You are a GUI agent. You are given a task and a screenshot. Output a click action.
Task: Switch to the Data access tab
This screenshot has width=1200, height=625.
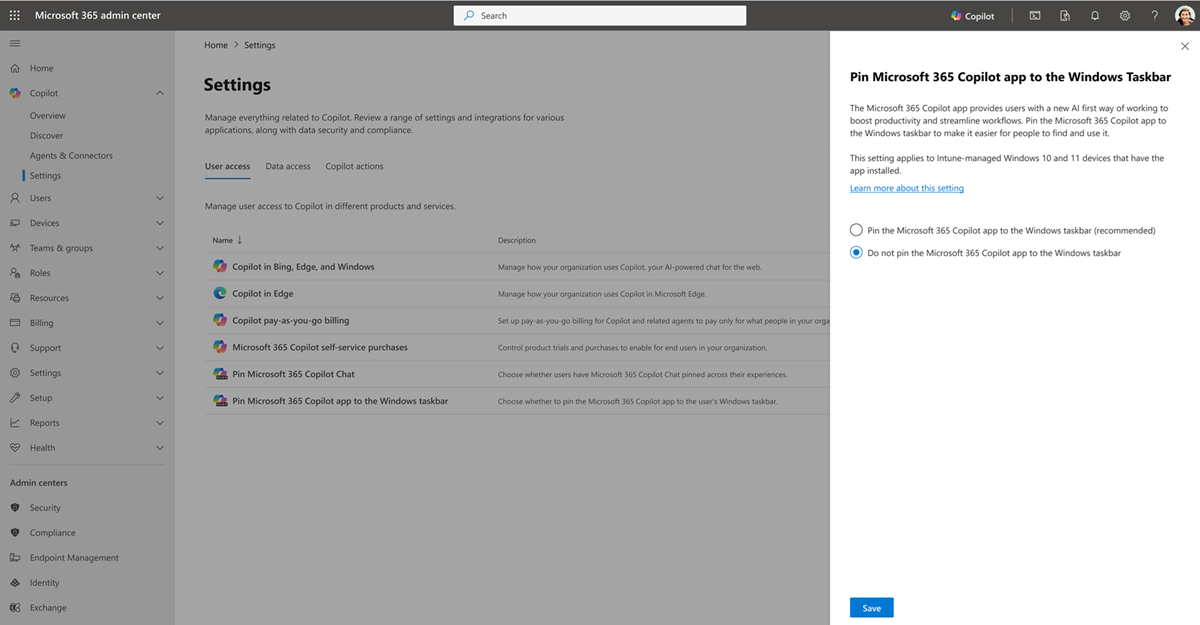pos(288,166)
